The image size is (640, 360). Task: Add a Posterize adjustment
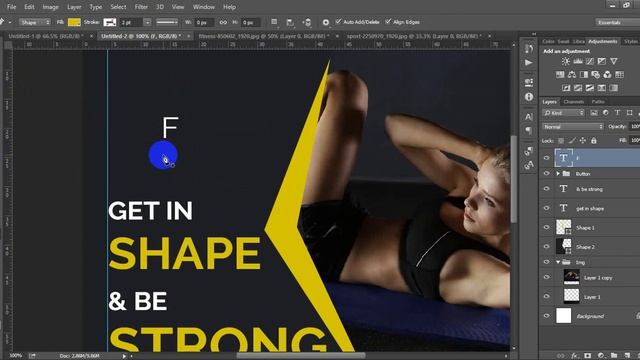578,88
